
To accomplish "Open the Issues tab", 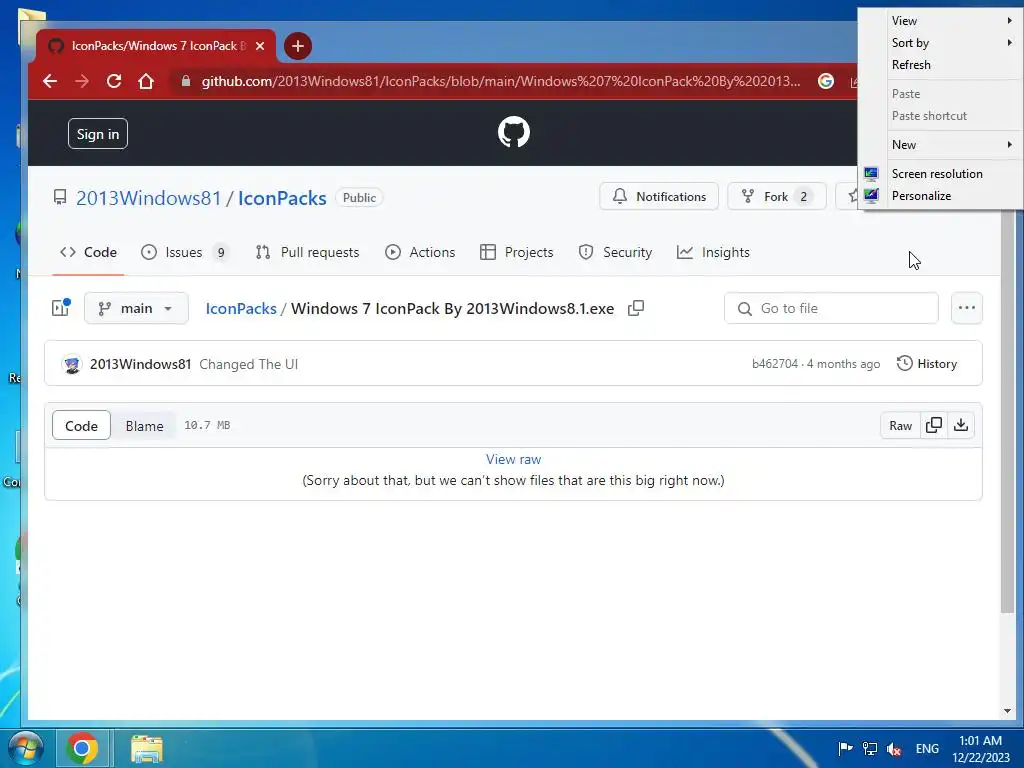I will point(185,252).
